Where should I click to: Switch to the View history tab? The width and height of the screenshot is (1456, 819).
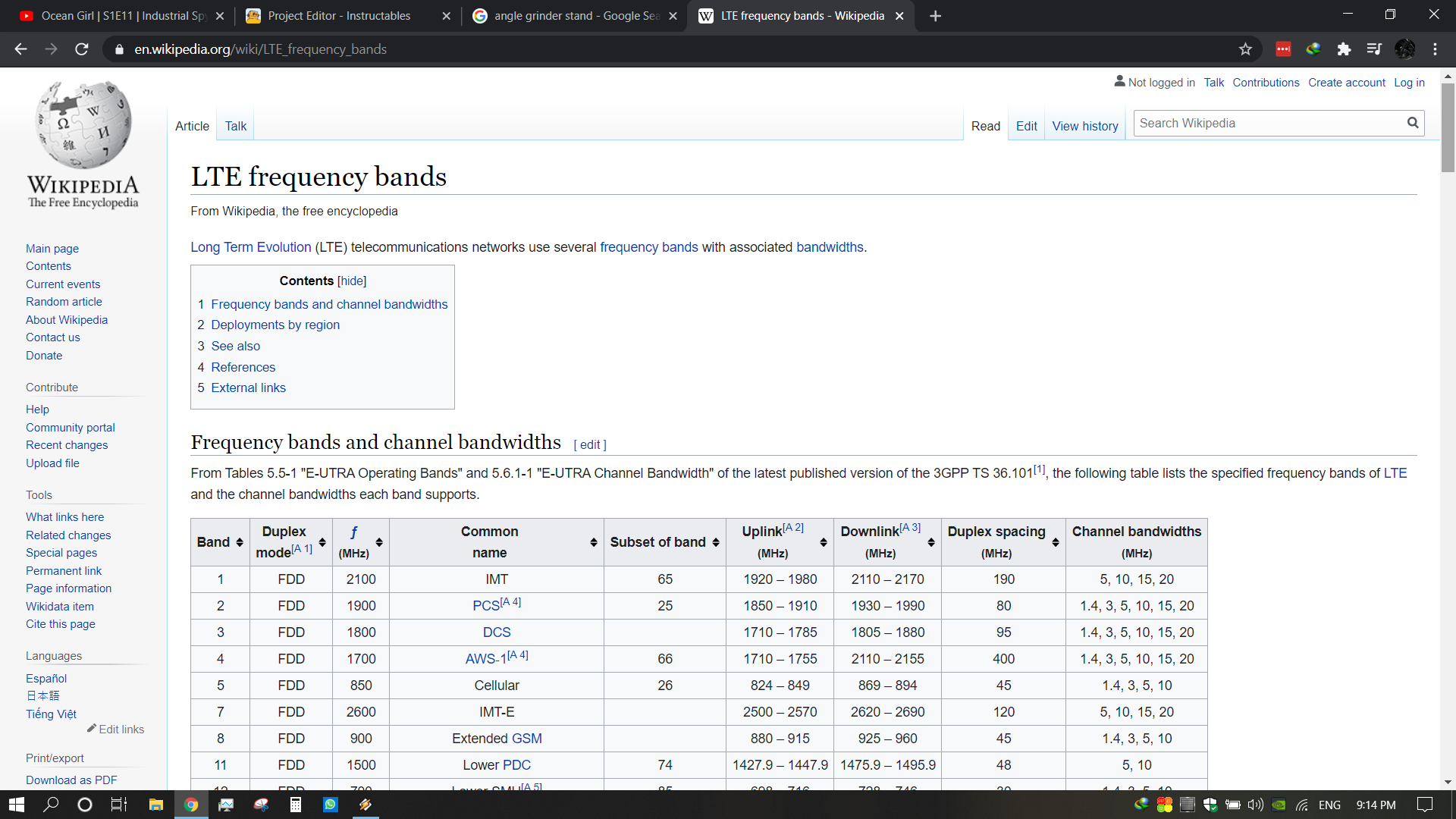click(1084, 126)
